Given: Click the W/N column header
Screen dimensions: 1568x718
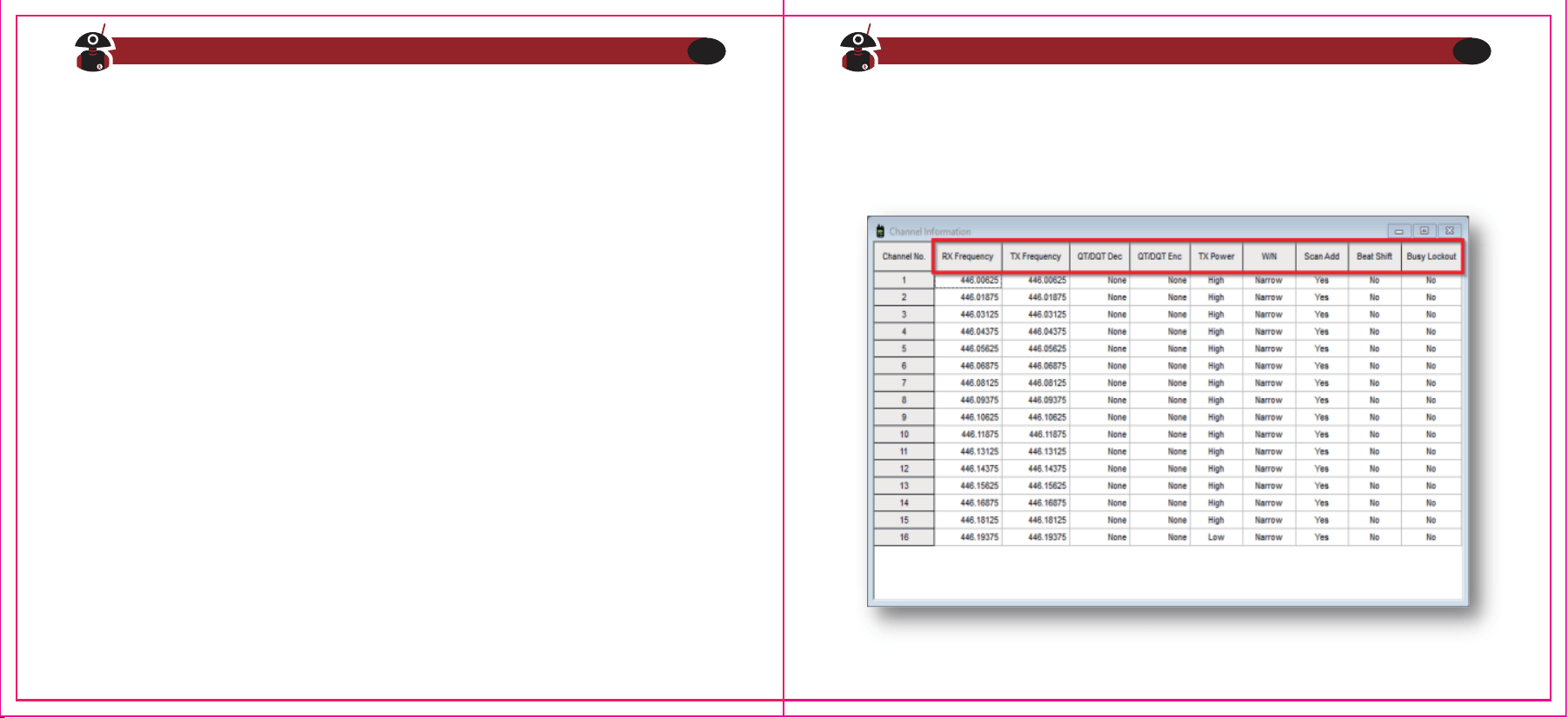Looking at the screenshot, I should 1269,256.
